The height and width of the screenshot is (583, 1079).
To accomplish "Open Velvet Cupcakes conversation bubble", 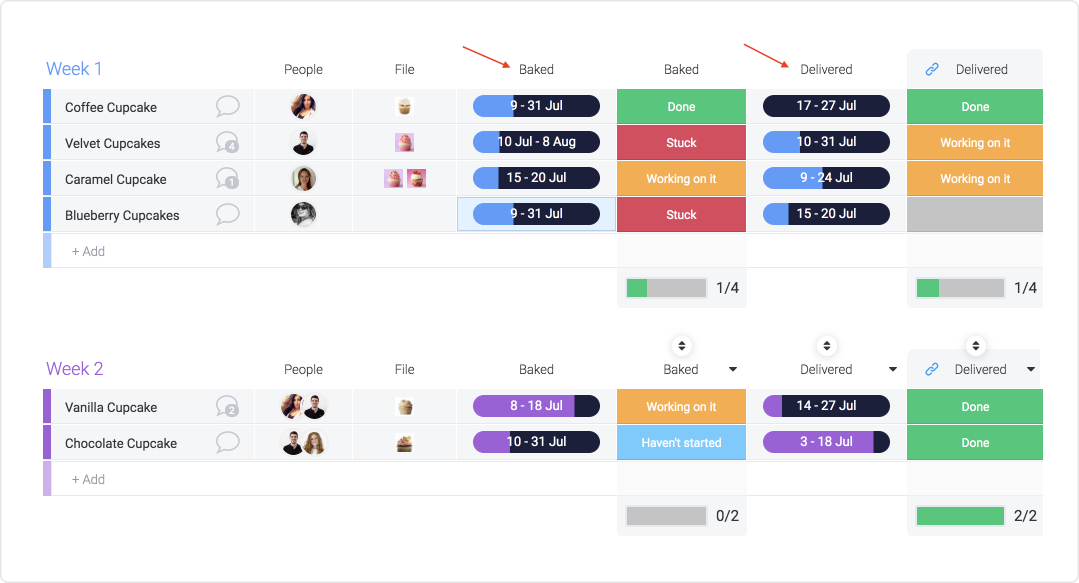I will 228,142.
